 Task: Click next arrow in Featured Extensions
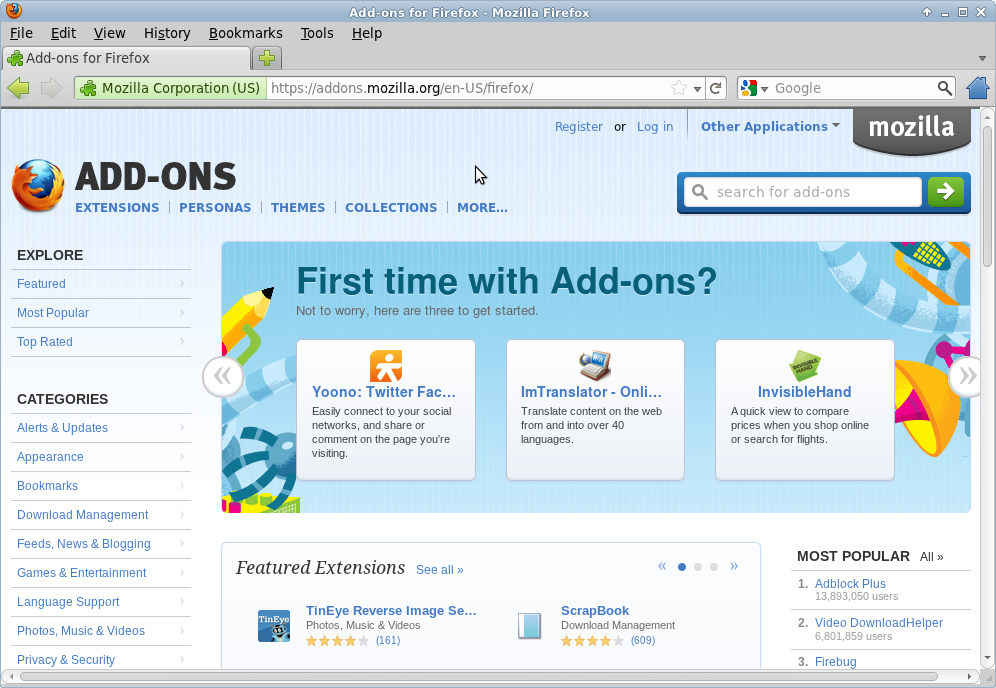[734, 566]
